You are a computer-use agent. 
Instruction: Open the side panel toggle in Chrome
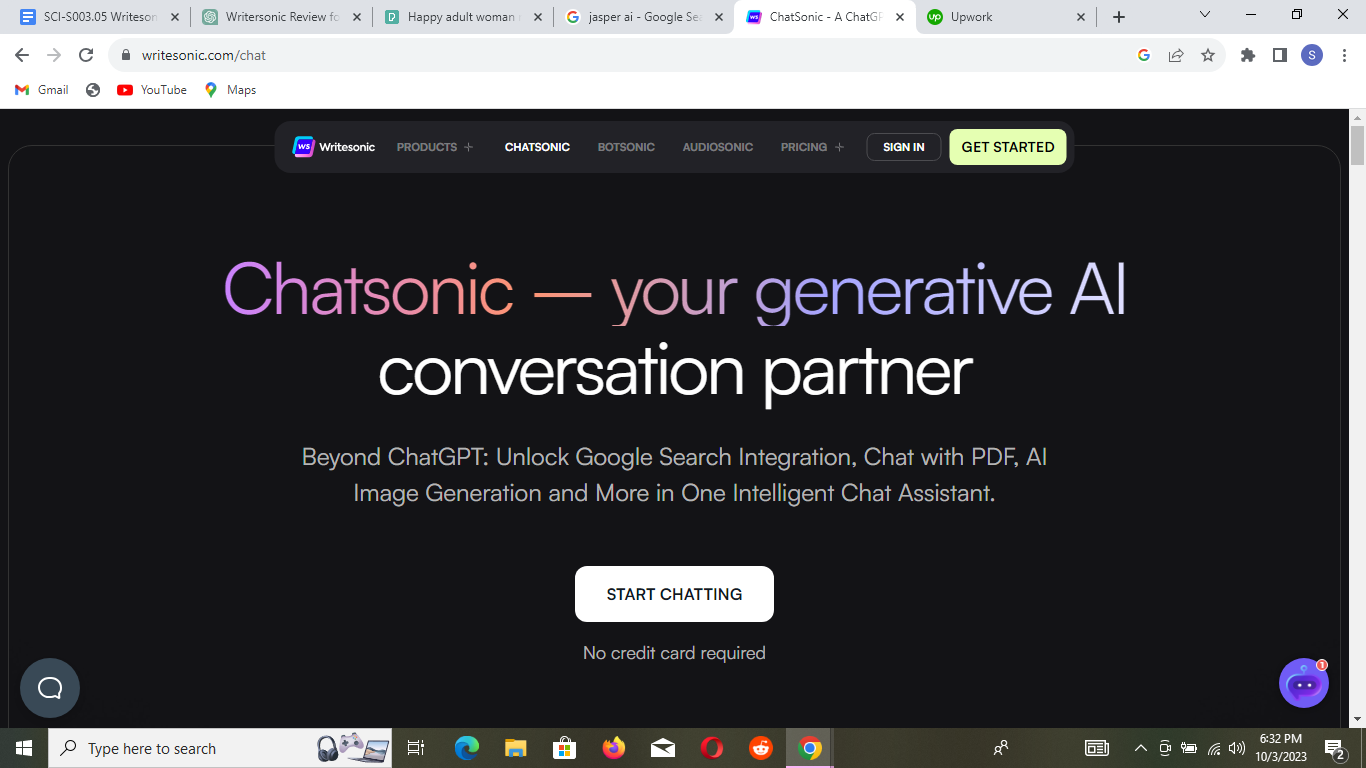(x=1279, y=55)
